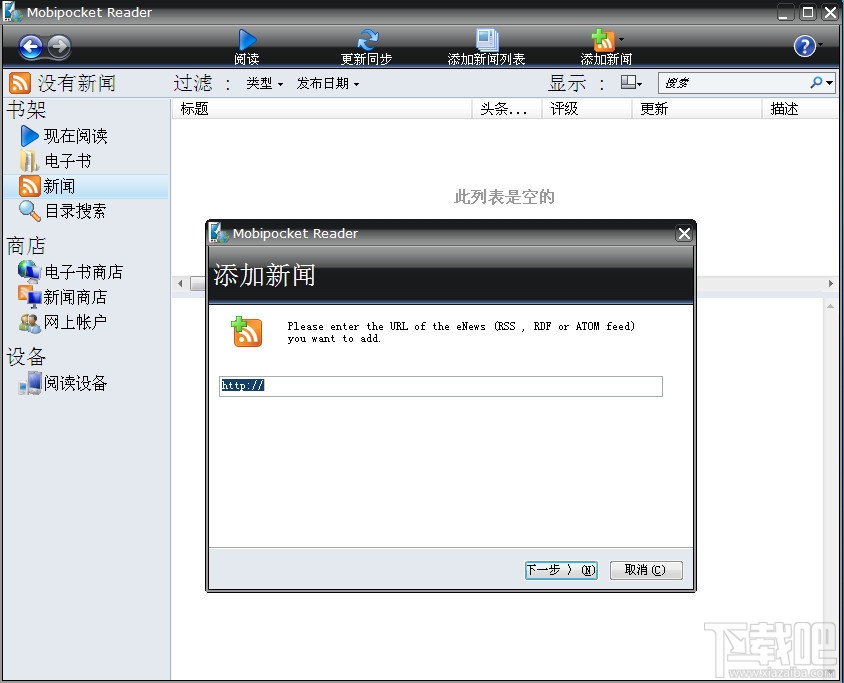Select the 阅读 (Read) toolbar icon
The width and height of the screenshot is (844, 683).
click(x=246, y=45)
